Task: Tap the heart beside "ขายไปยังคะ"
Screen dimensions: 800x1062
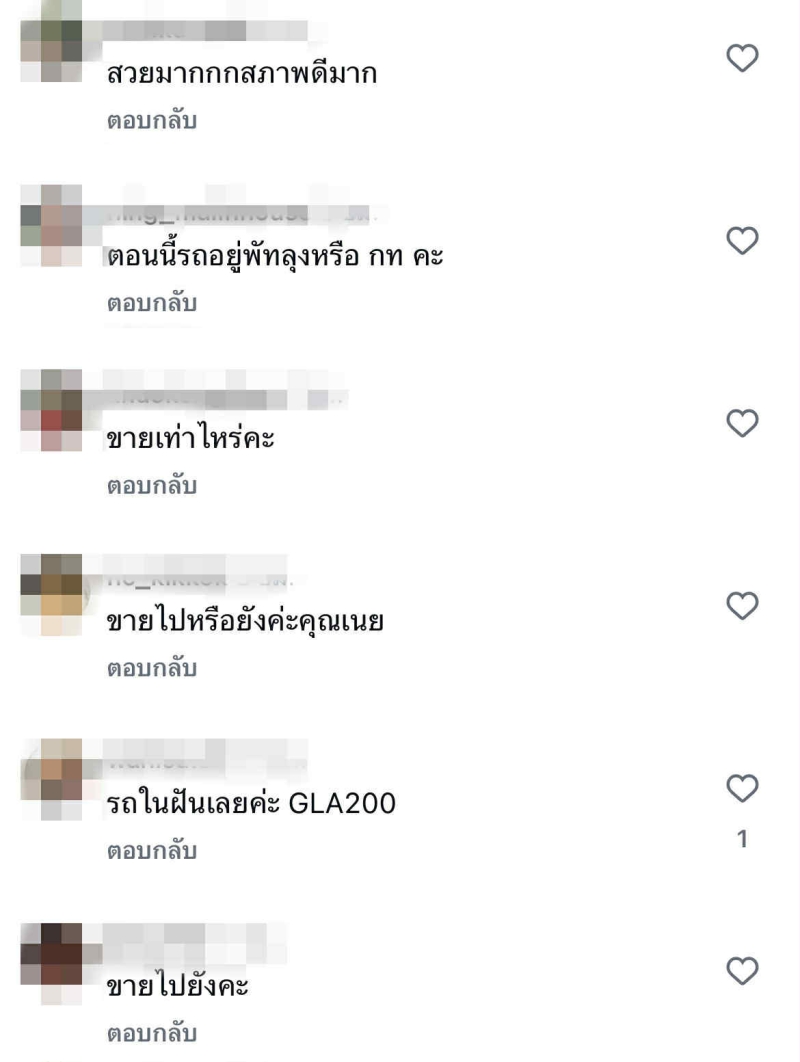Action: 742,971
